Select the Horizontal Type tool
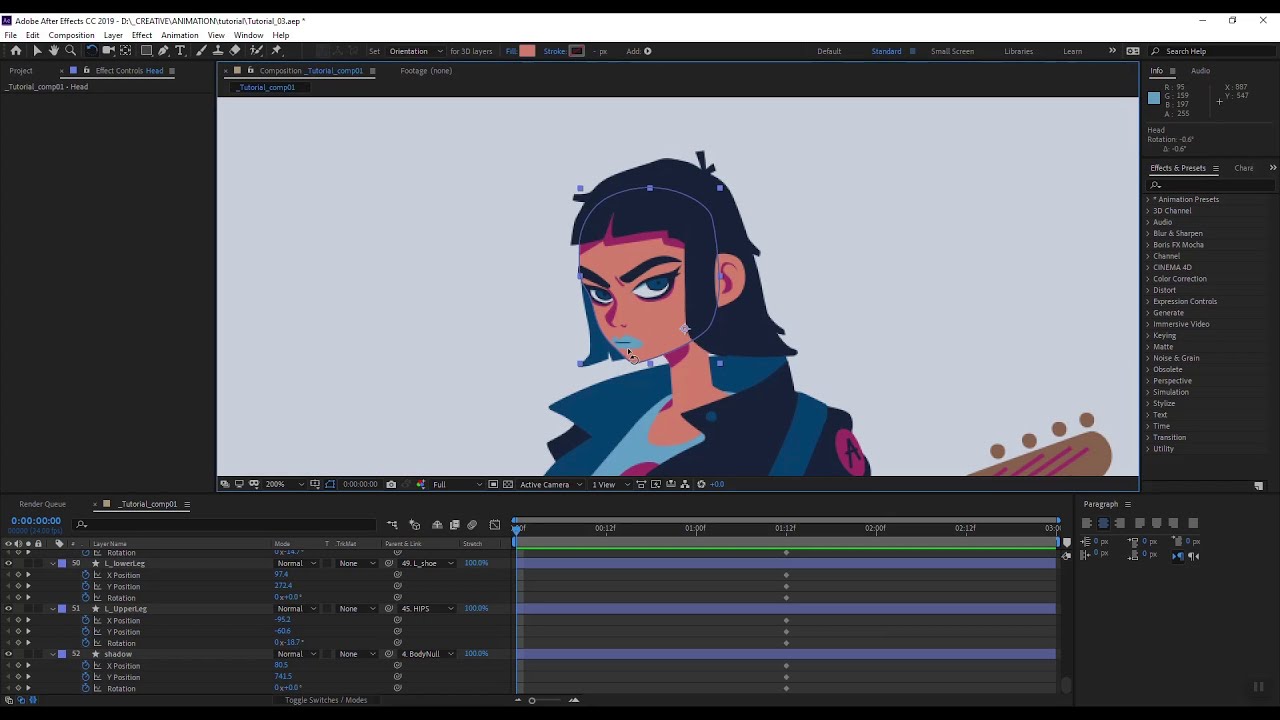Image resolution: width=1280 pixels, height=720 pixels. point(180,50)
